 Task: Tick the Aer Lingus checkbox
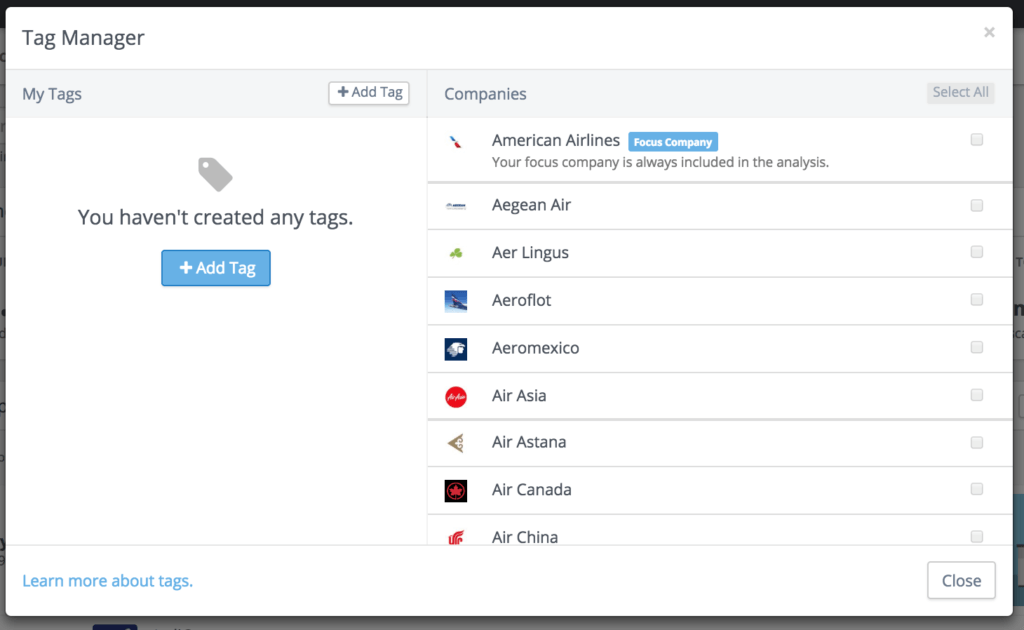click(976, 252)
